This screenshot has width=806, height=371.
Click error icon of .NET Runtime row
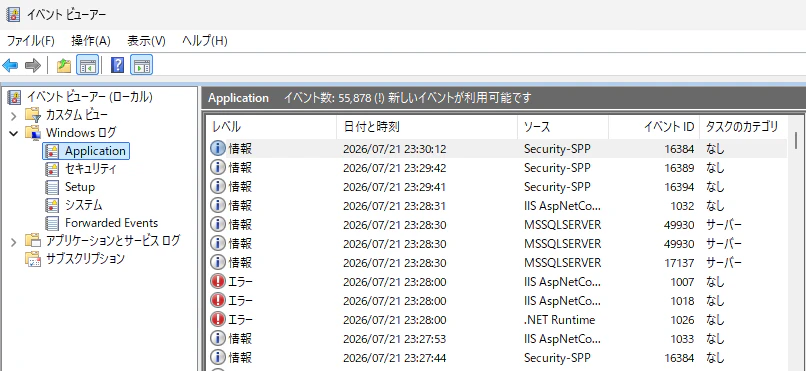click(x=218, y=320)
